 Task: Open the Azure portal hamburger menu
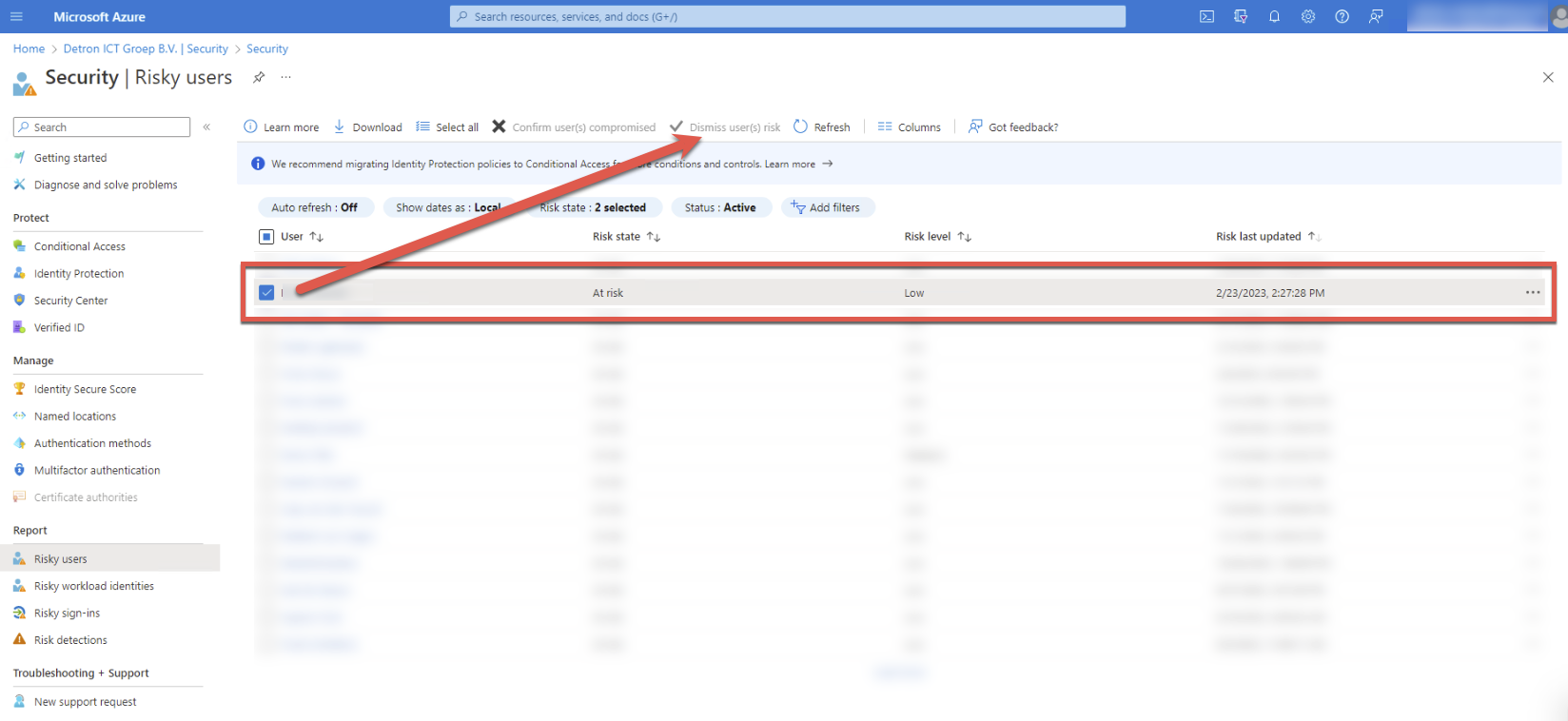coord(16,16)
